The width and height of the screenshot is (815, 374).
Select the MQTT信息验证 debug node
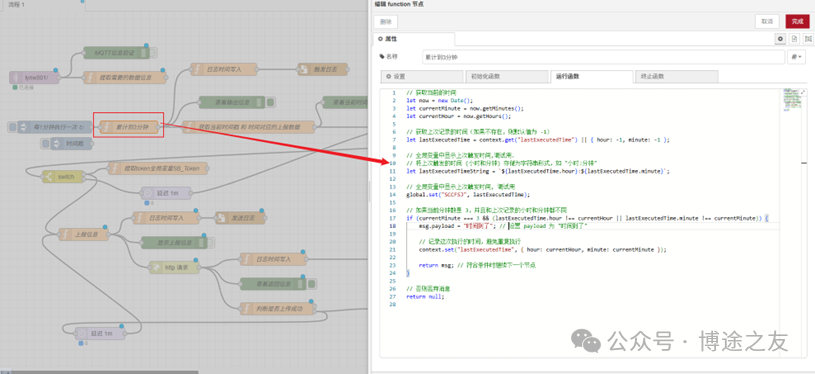116,53
